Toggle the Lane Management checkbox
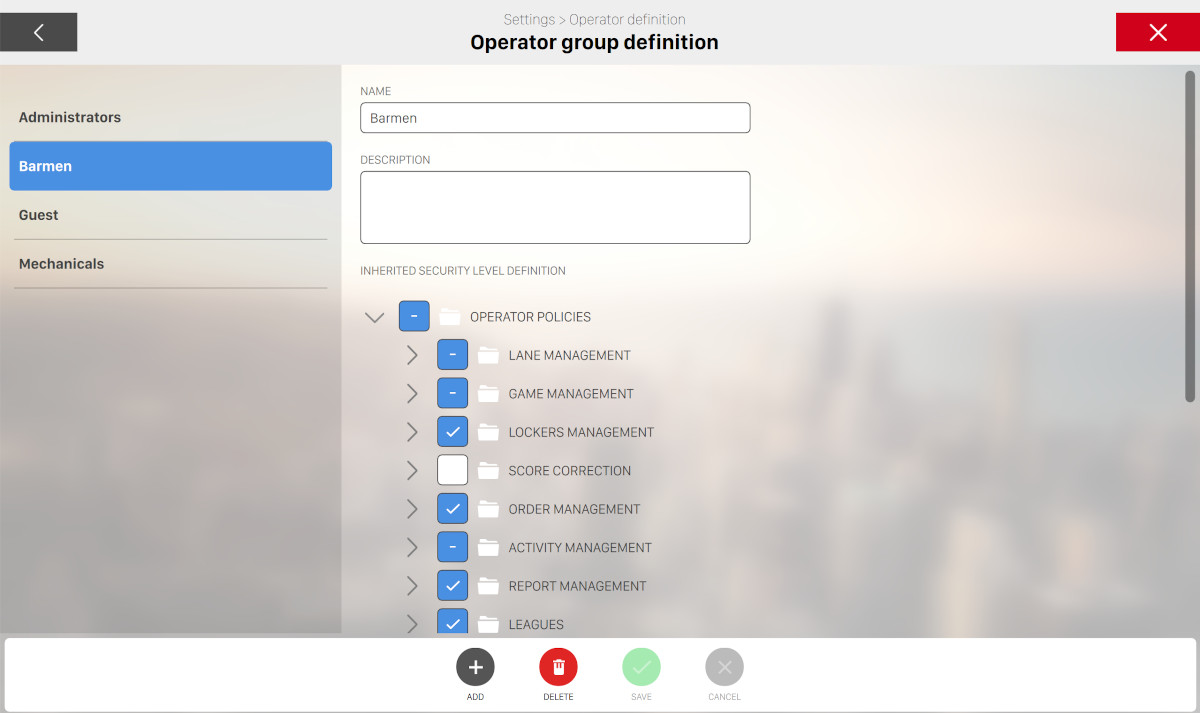Screen dimensions: 1200x713 coord(452,355)
